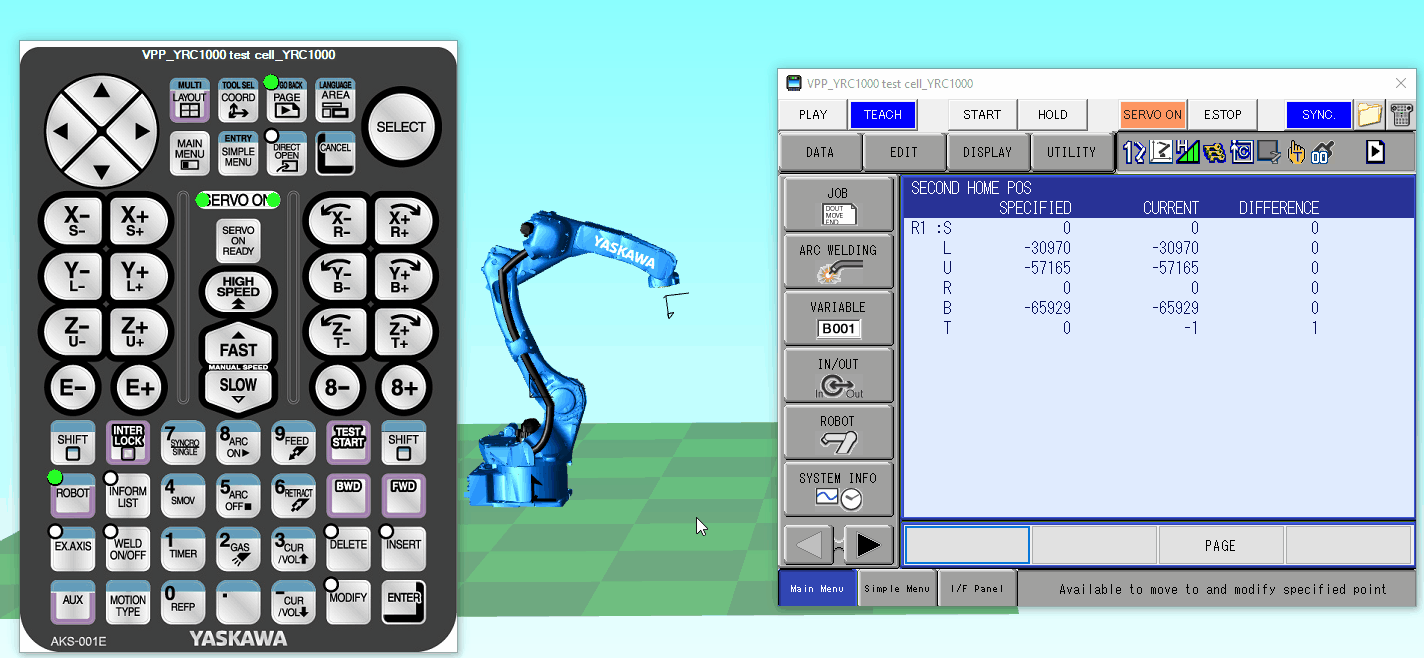The height and width of the screenshot is (658, 1424).
Task: Open the UTILITY dropdown menu
Action: [x=1071, y=152]
